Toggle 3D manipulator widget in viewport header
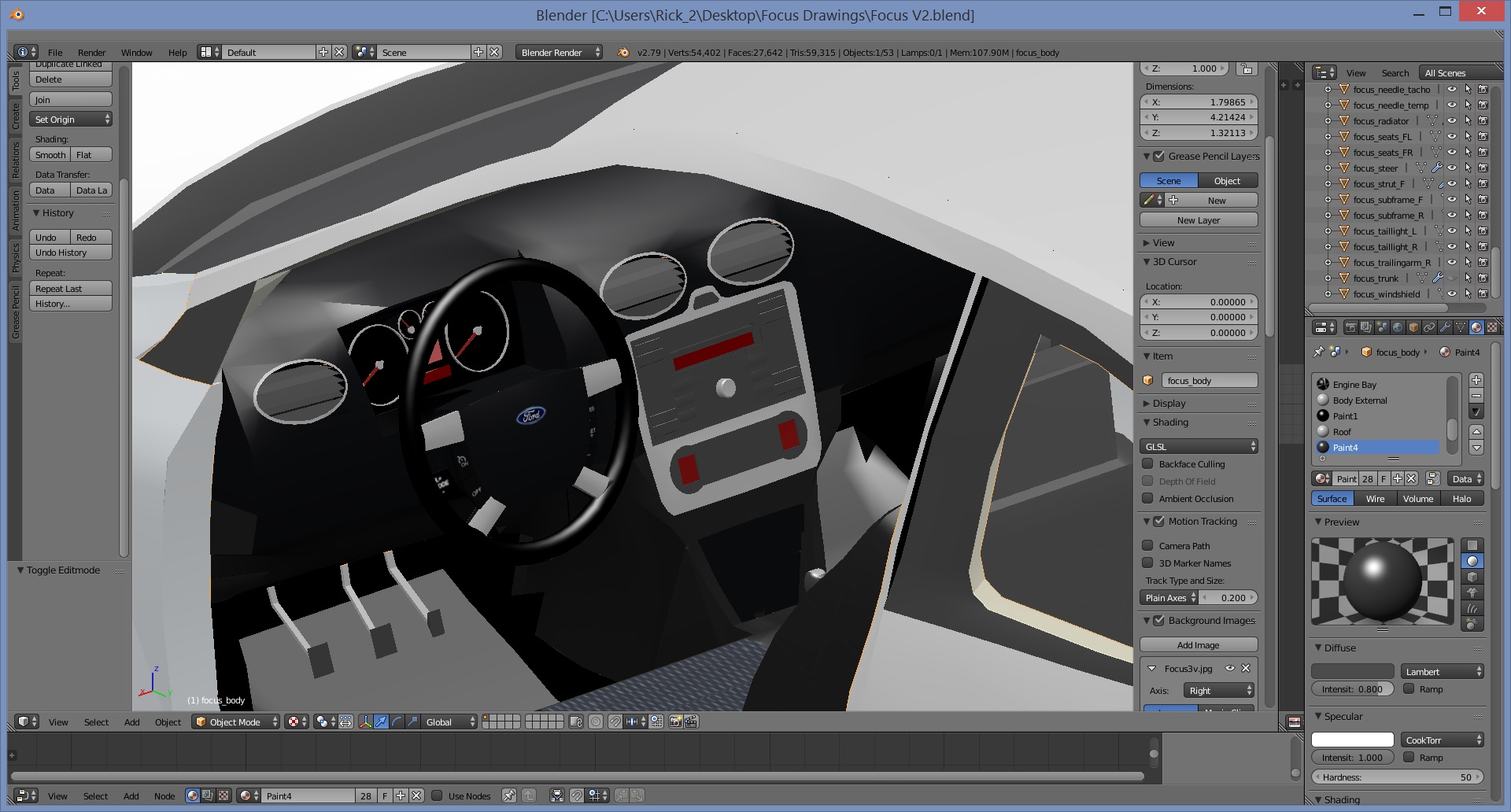Screen dimensions: 1511x812 pos(366,722)
